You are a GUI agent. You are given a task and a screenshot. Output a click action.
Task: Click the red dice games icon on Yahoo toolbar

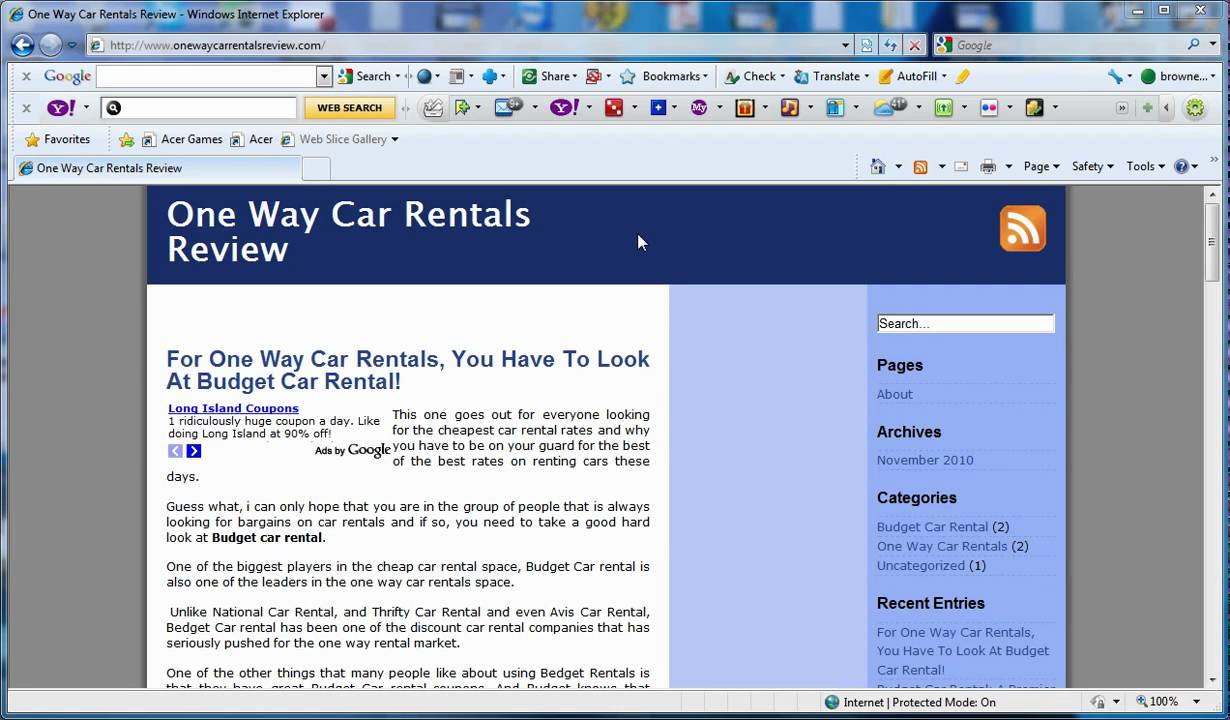click(x=614, y=107)
